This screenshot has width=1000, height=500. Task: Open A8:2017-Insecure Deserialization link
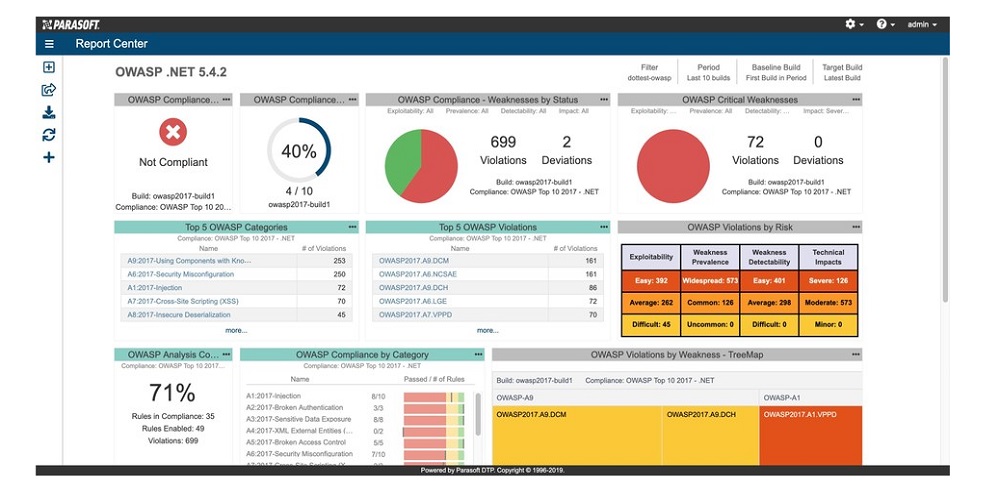[179, 314]
